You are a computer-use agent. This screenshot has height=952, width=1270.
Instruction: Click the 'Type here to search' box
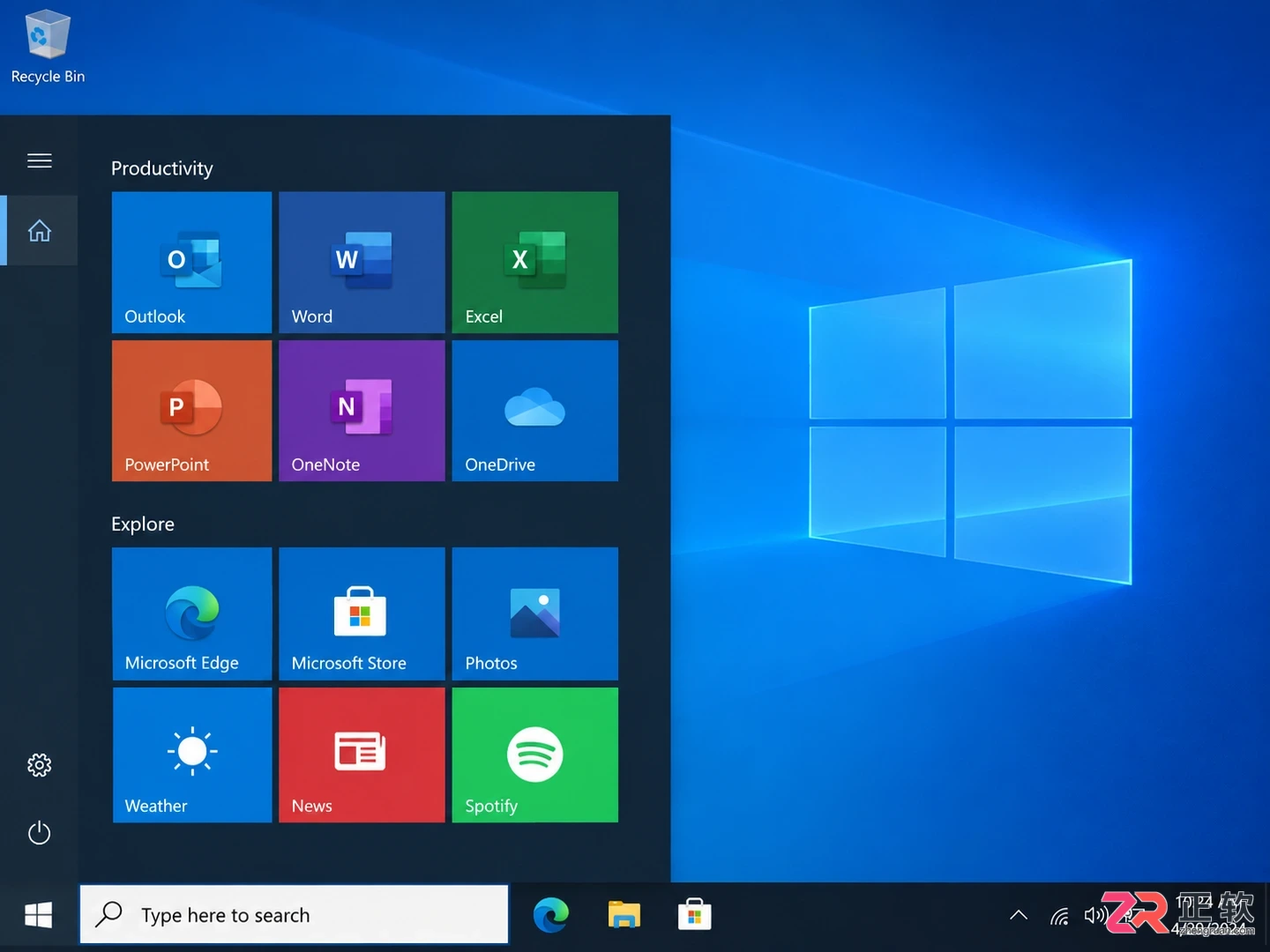[294, 915]
